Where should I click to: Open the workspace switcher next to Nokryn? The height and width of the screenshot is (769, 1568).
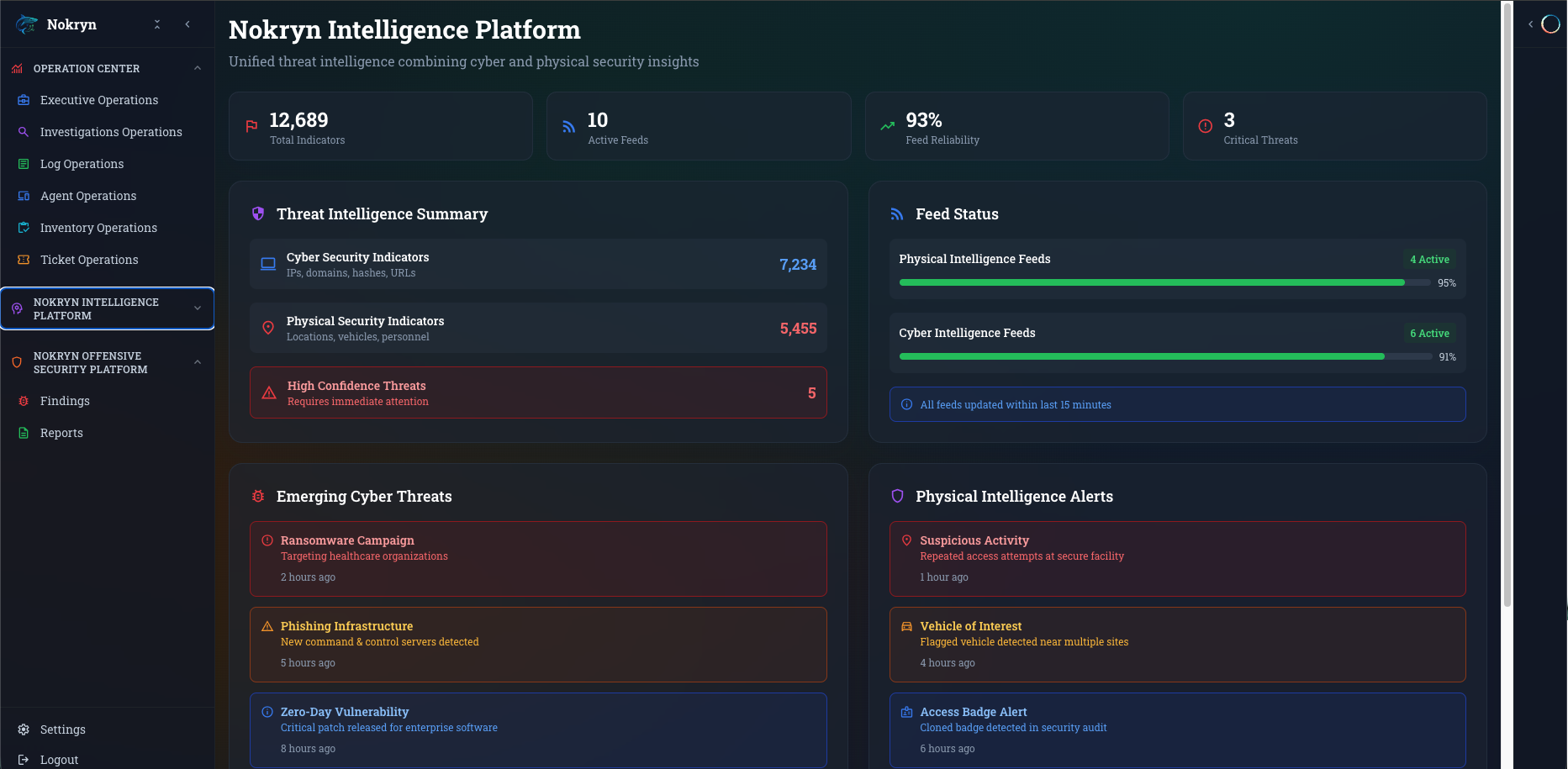157,25
